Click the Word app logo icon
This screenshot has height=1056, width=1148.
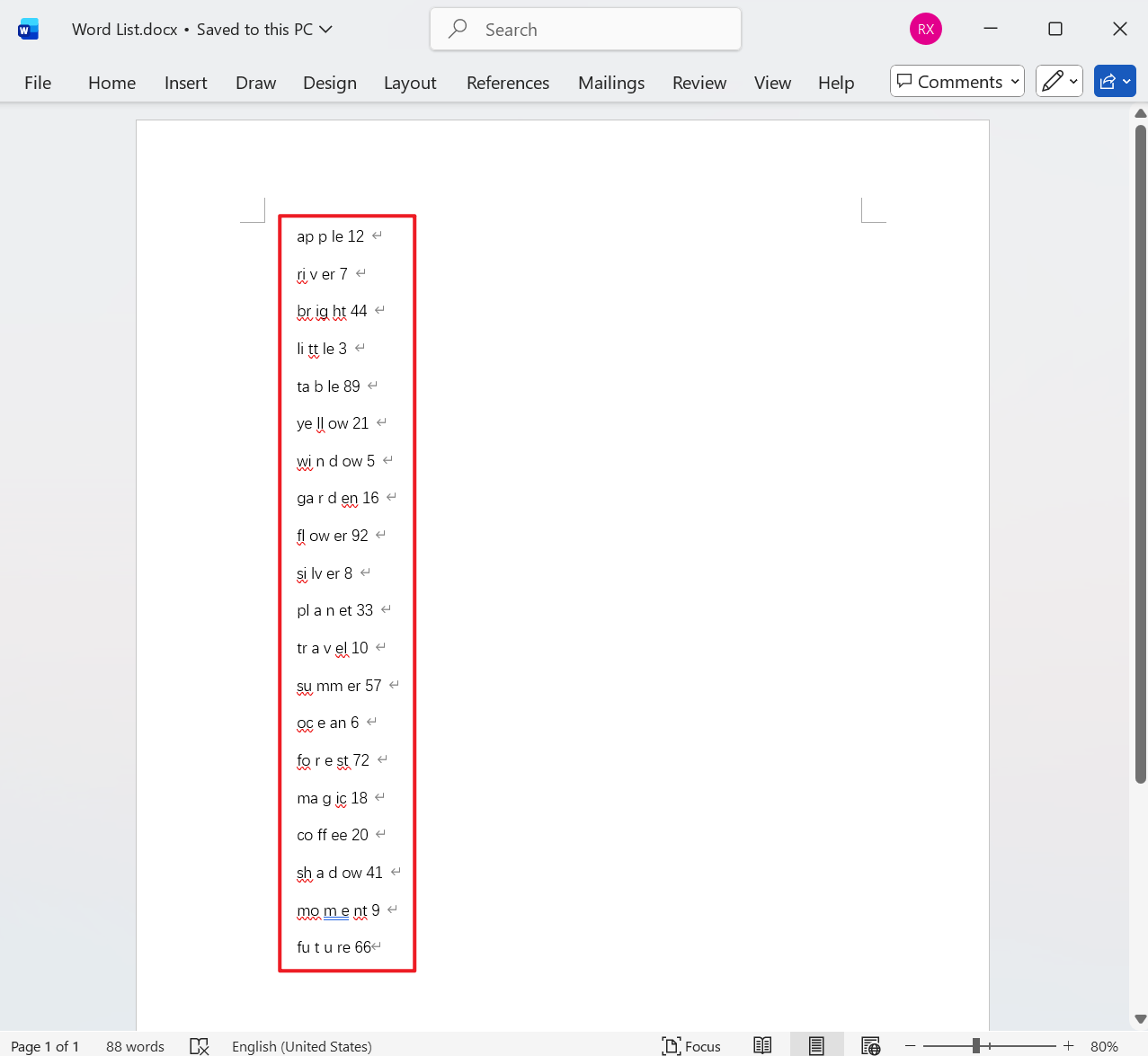[x=28, y=28]
